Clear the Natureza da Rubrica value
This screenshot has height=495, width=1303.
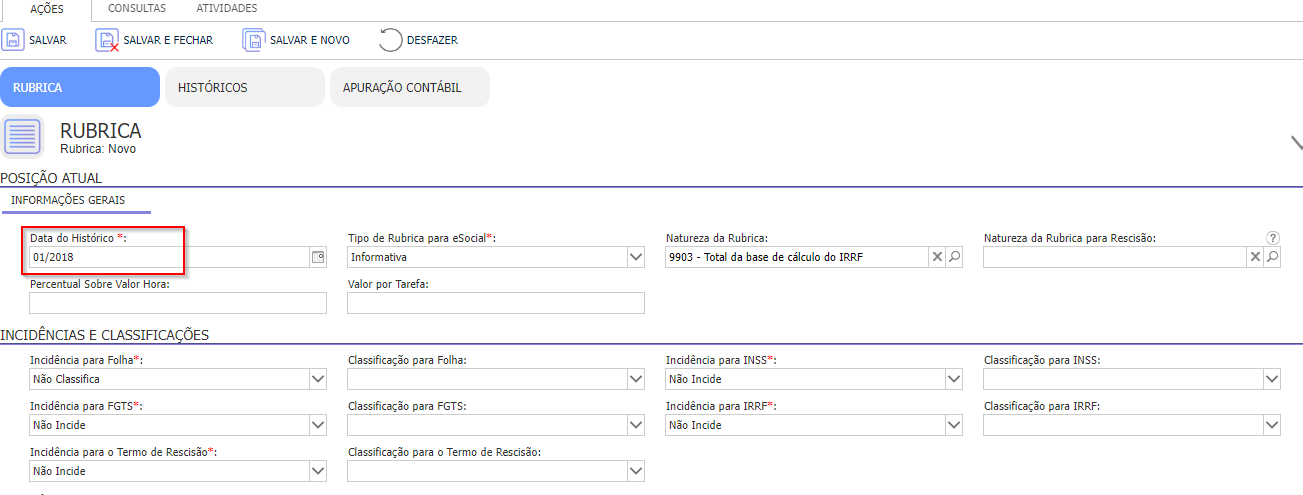pyautogui.click(x=937, y=258)
